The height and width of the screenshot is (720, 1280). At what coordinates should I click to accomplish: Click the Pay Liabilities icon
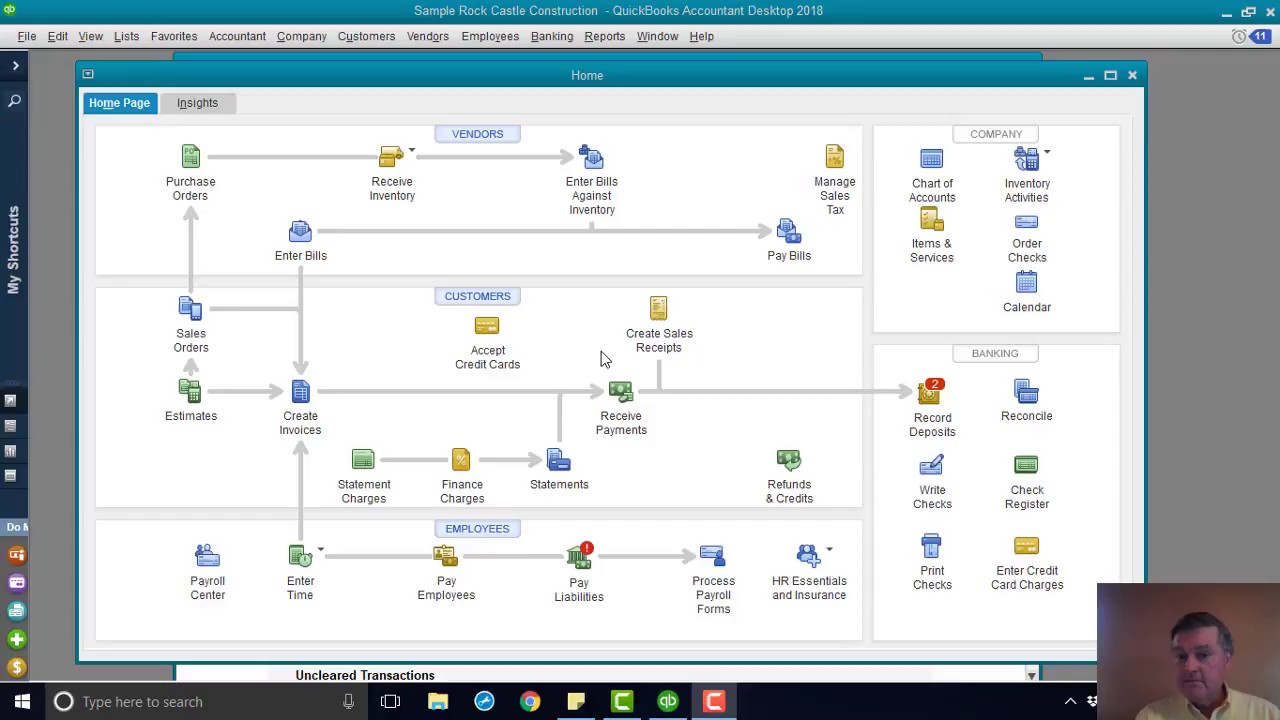[578, 556]
